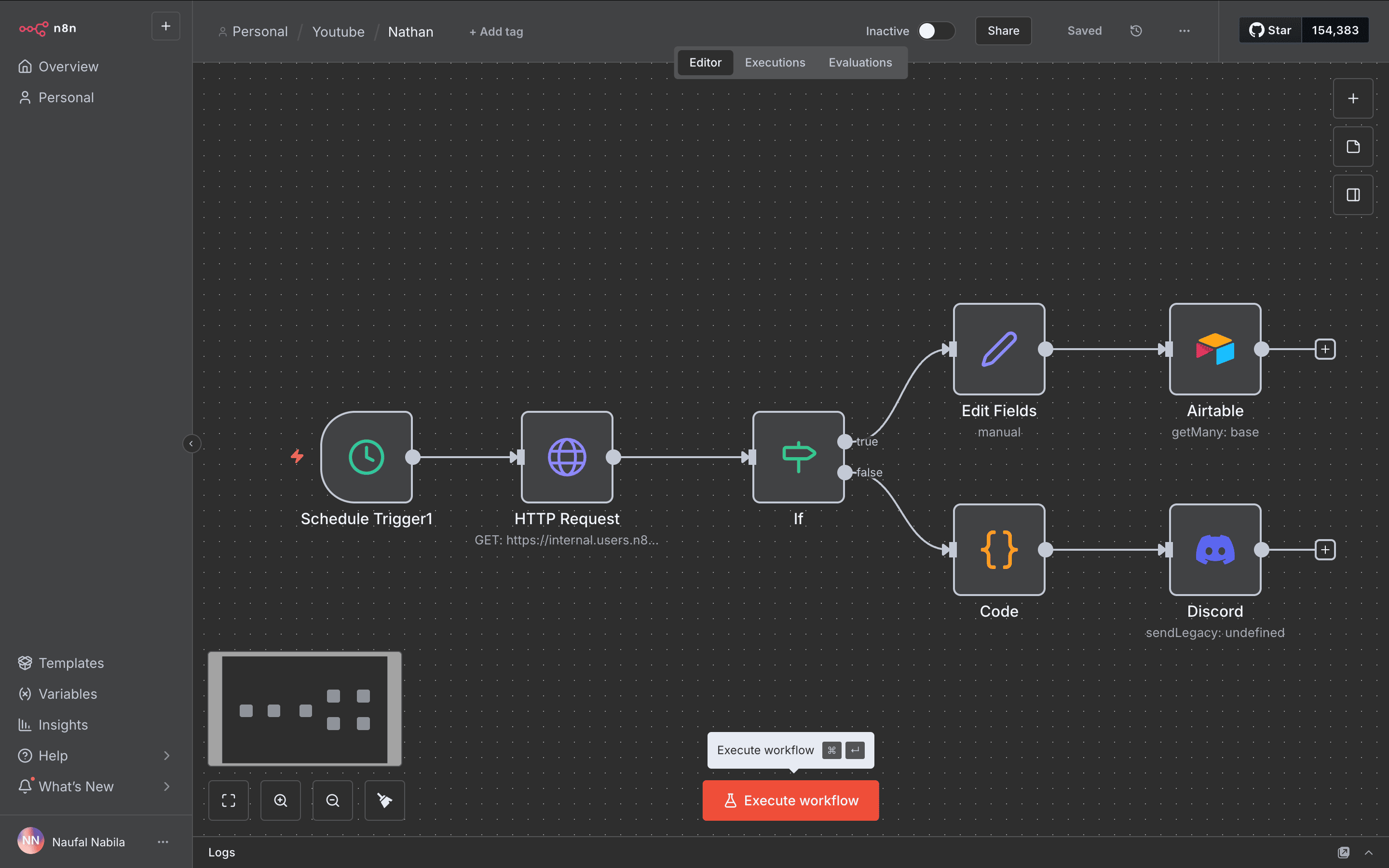Image resolution: width=1389 pixels, height=868 pixels.
Task: Click the plus button beside n8n logo
Action: (166, 27)
